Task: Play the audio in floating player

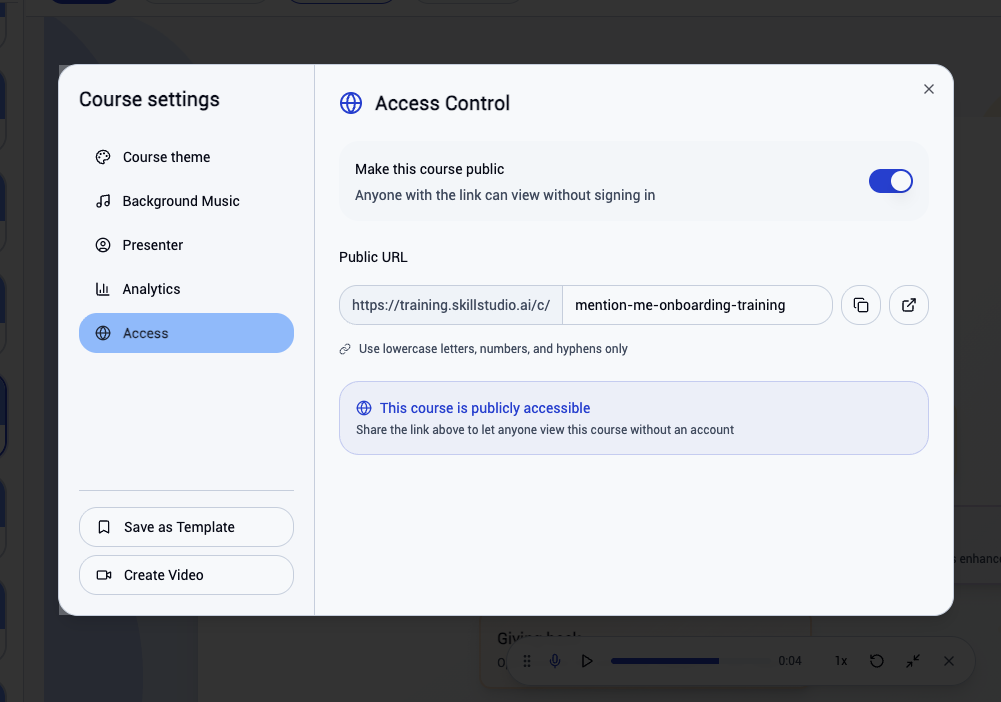Action: click(x=587, y=661)
